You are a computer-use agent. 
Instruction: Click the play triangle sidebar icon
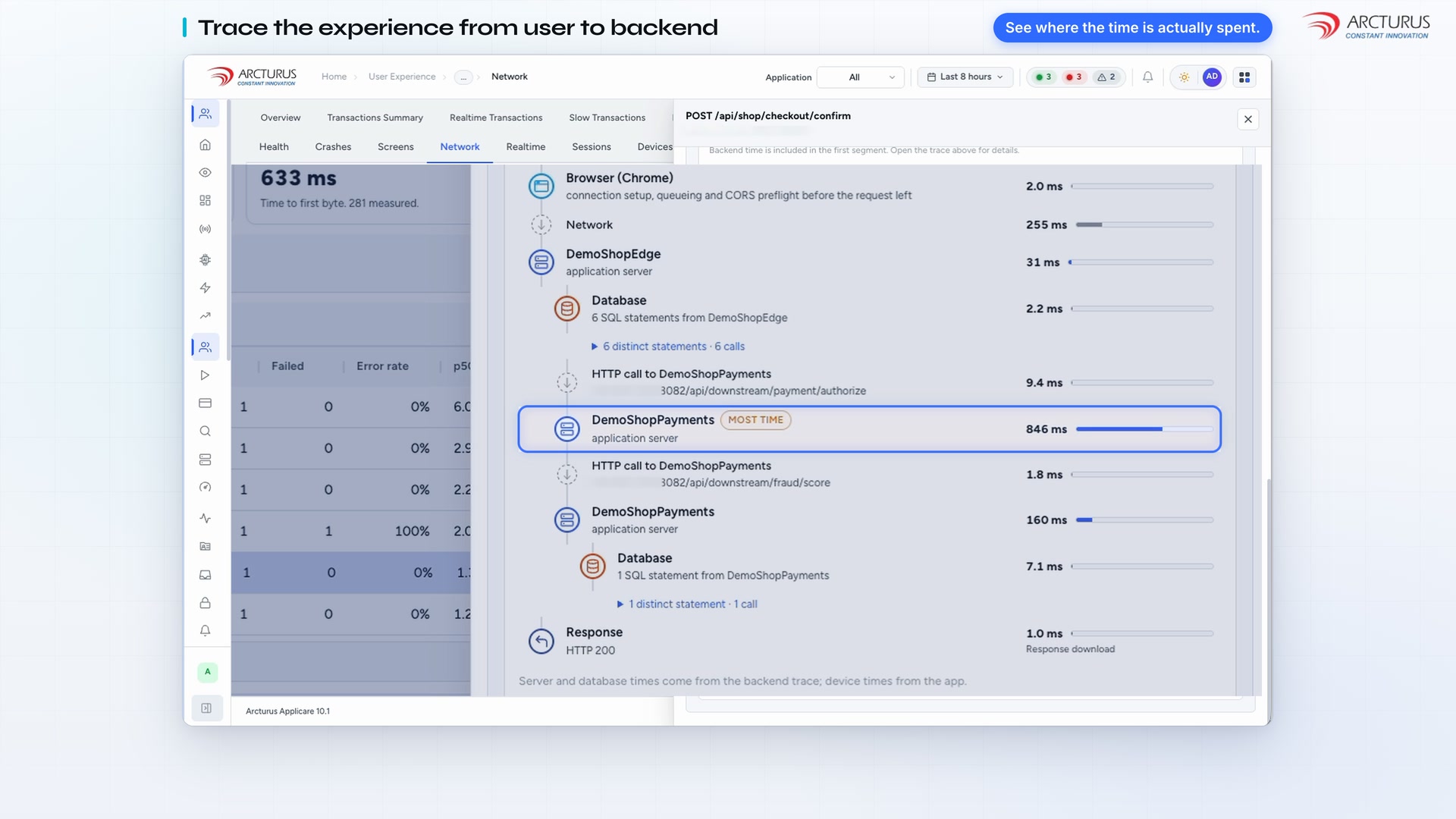pyautogui.click(x=205, y=375)
